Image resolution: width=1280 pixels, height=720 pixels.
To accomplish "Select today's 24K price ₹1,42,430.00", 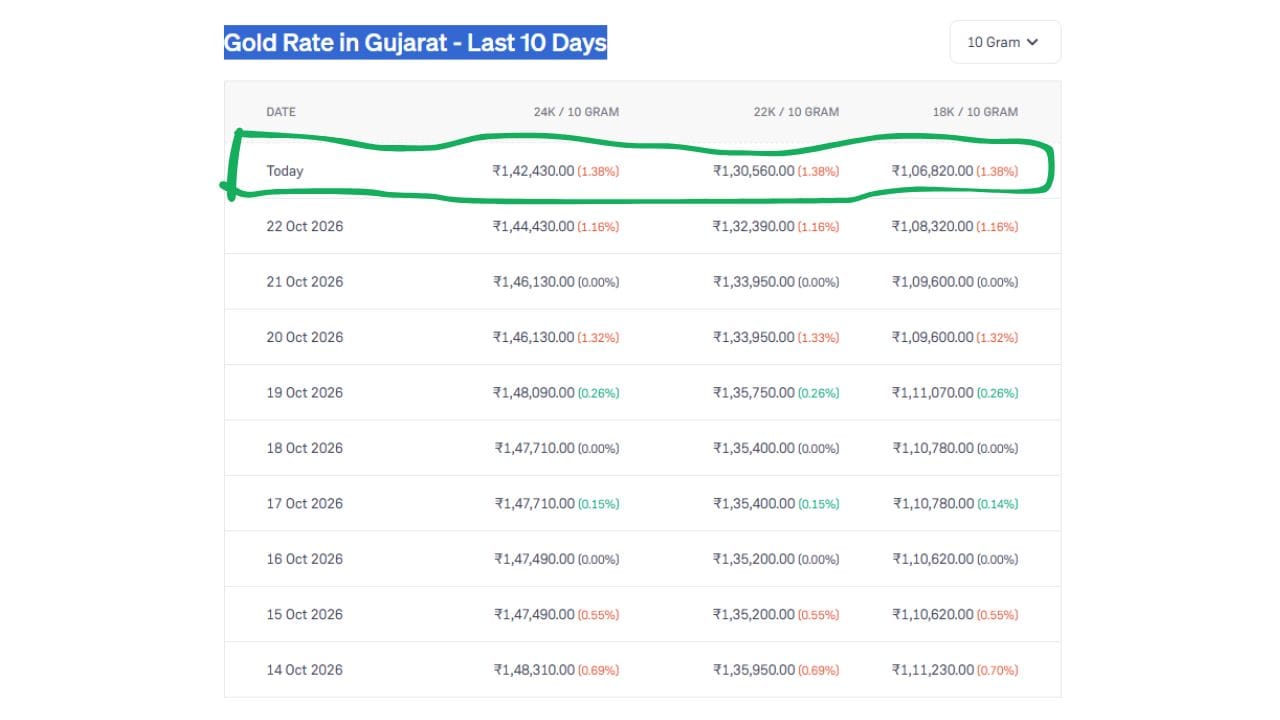I will (x=534, y=171).
